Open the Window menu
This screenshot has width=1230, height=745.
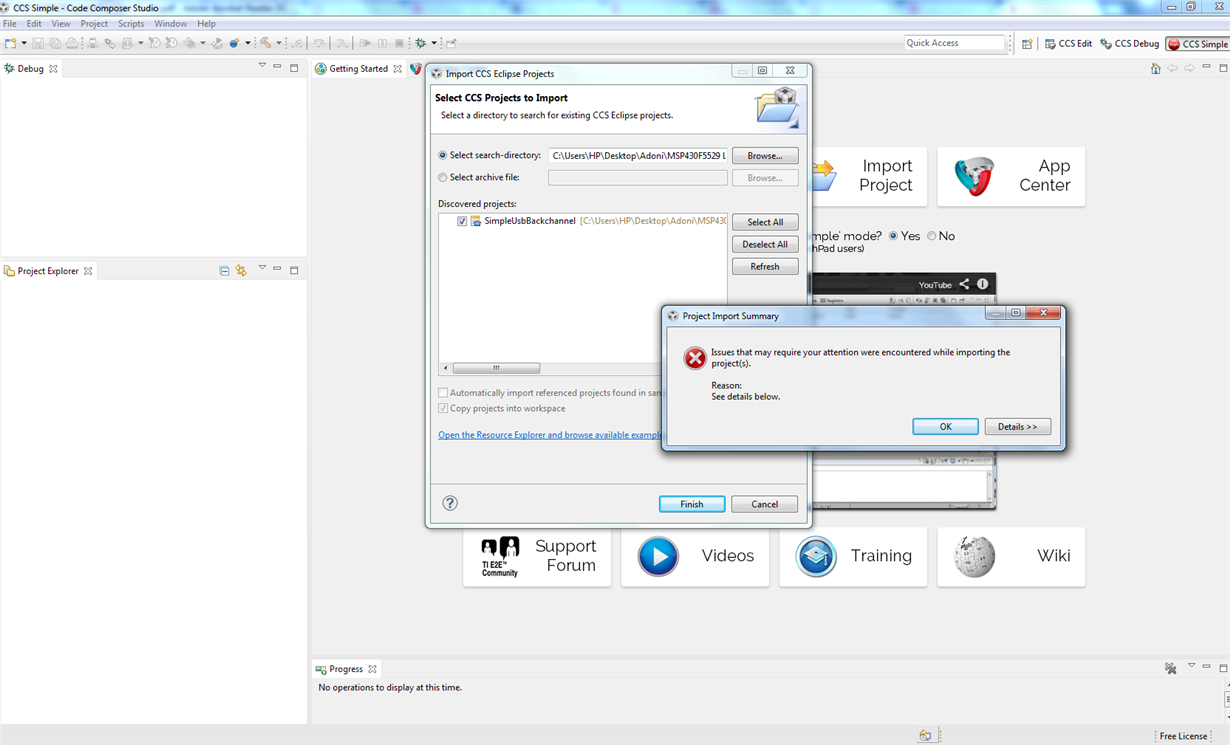(x=171, y=23)
